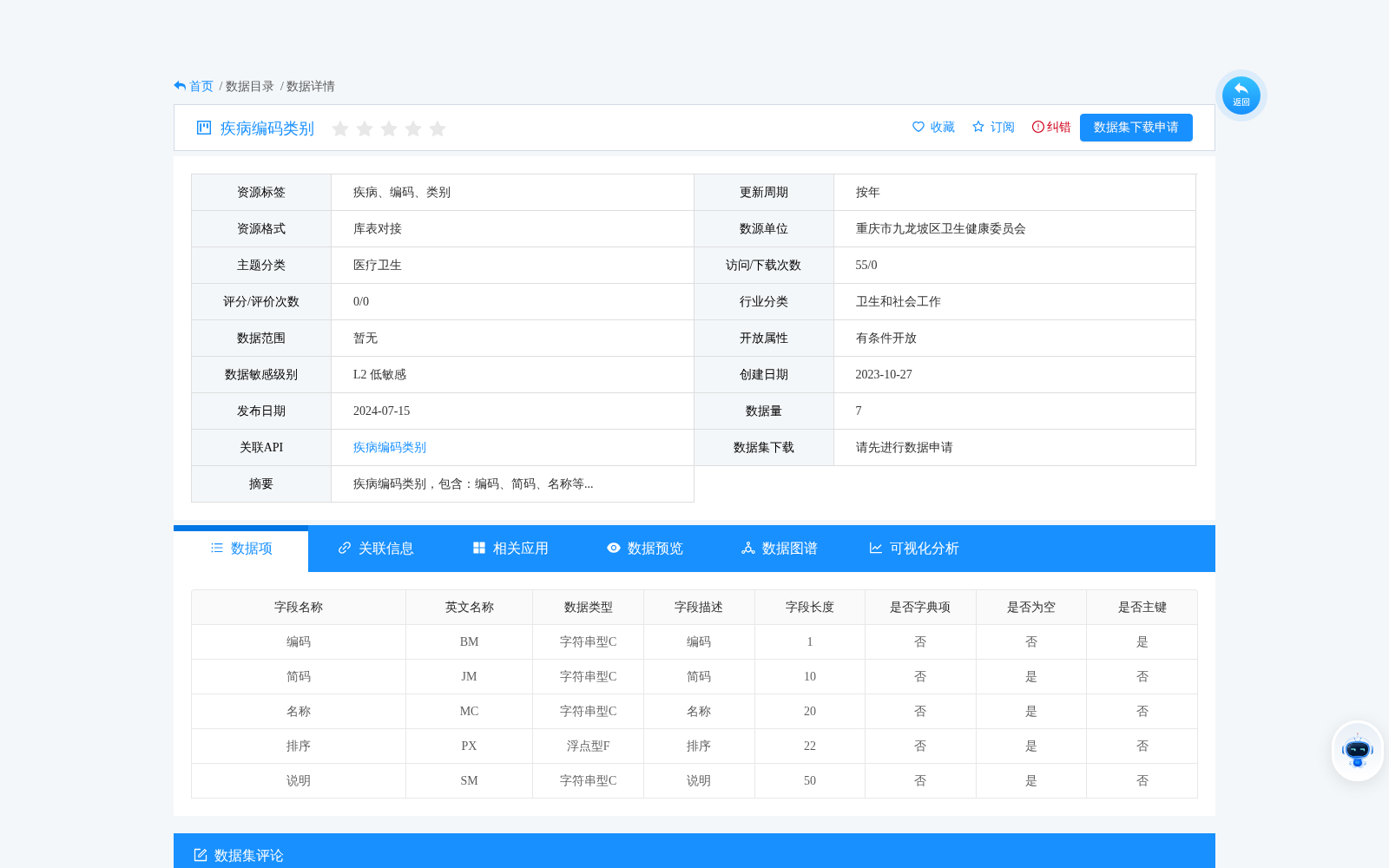Click the 数据集评论 section header

coord(249,855)
